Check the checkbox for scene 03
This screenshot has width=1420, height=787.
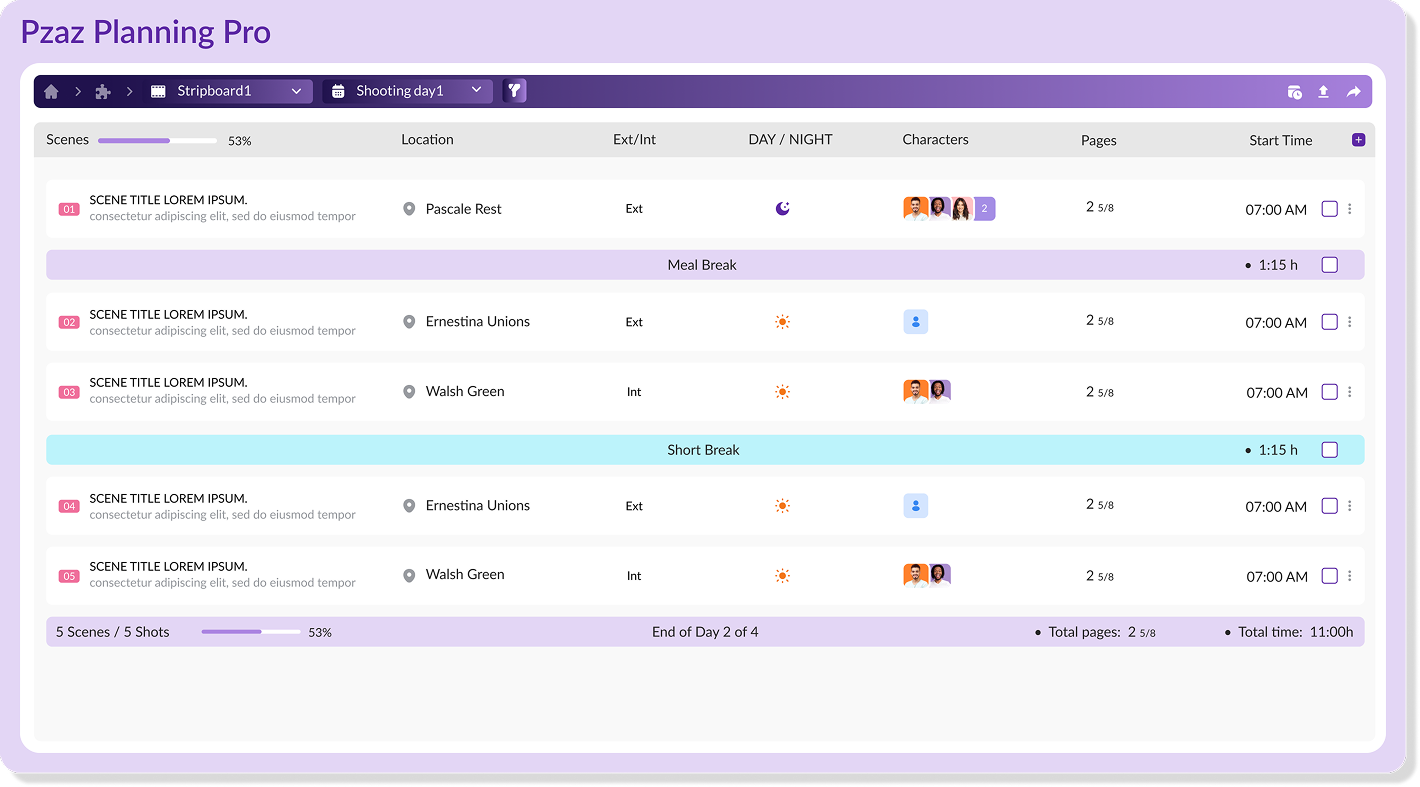[x=1330, y=392]
